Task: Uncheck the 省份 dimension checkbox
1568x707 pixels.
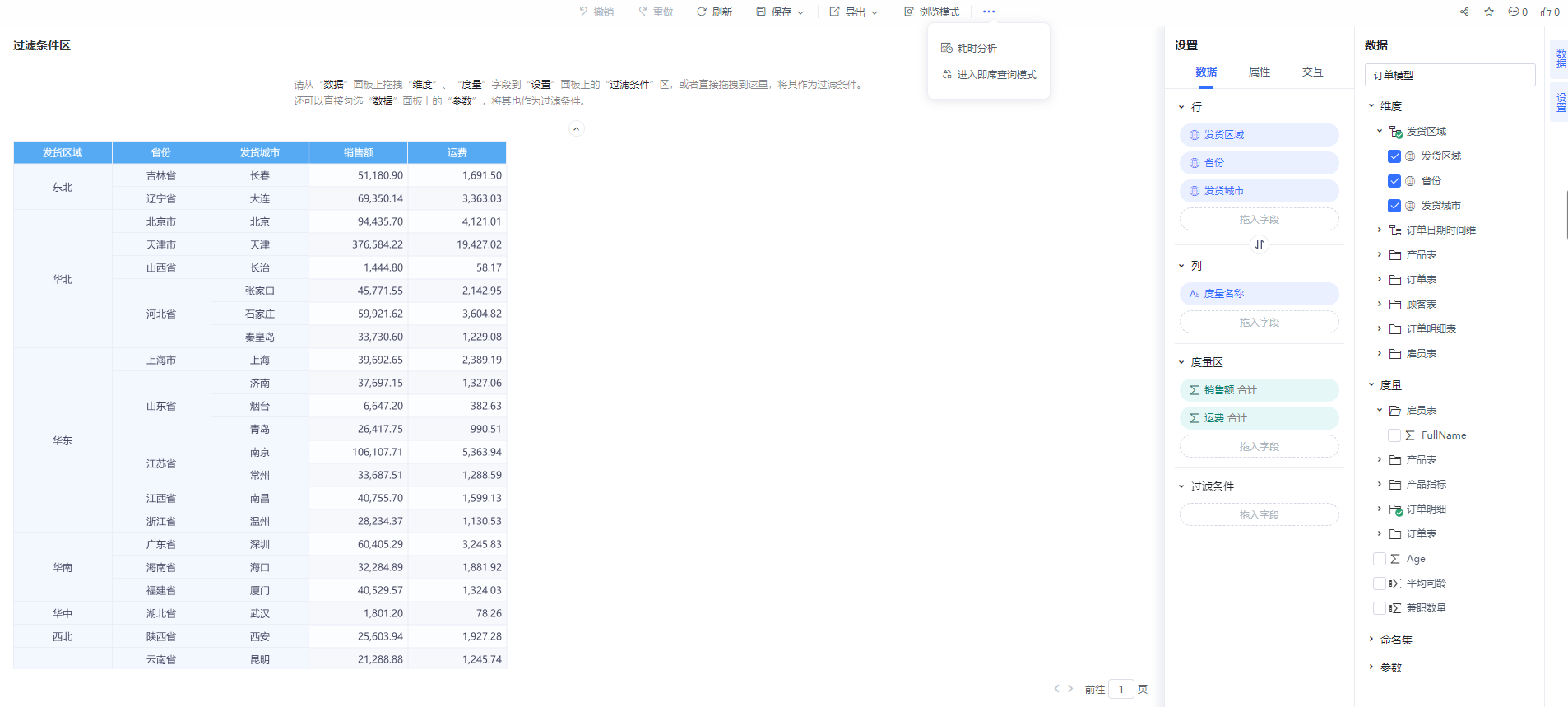Action: point(1394,181)
